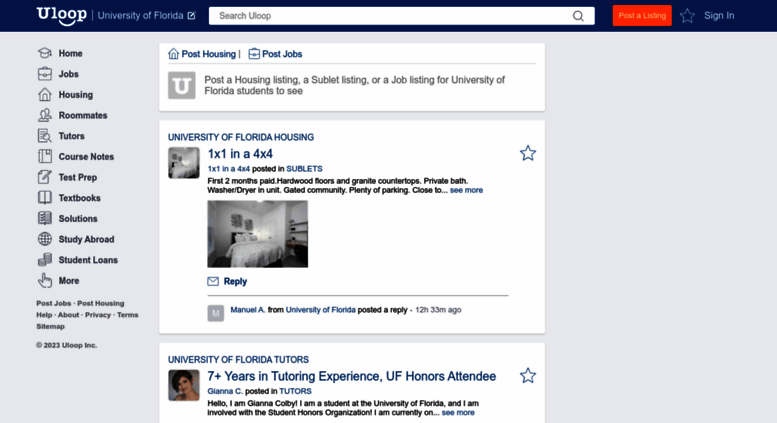
Task: Click Manuel A.'s gray M avatar
Action: (216, 313)
